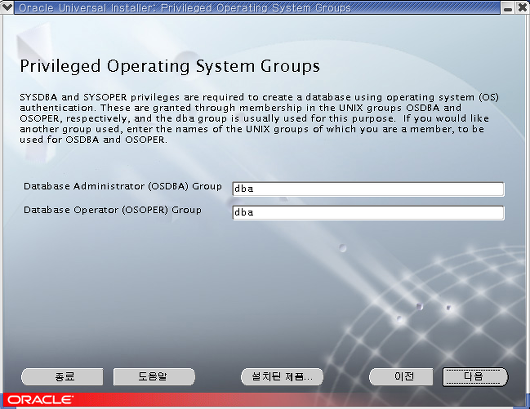
Task: Click the installer title bar text
Action: 185,7
